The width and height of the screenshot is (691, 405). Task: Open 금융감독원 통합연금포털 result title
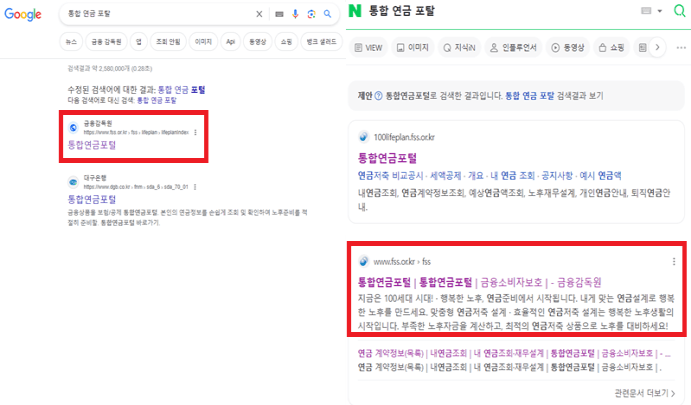[x=92, y=145]
